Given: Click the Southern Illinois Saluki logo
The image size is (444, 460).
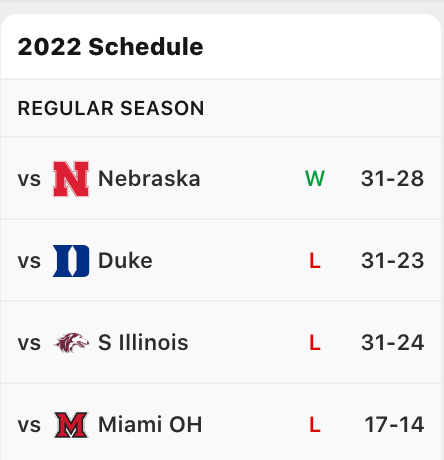Looking at the screenshot, I should click(71, 343).
